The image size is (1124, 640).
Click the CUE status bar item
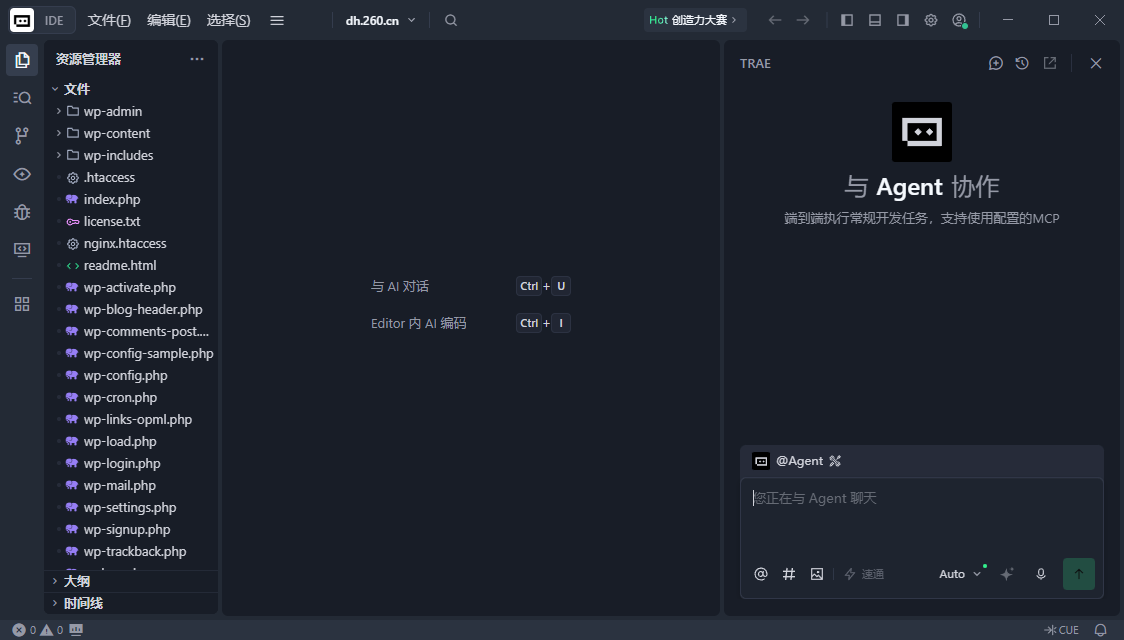click(x=1062, y=630)
